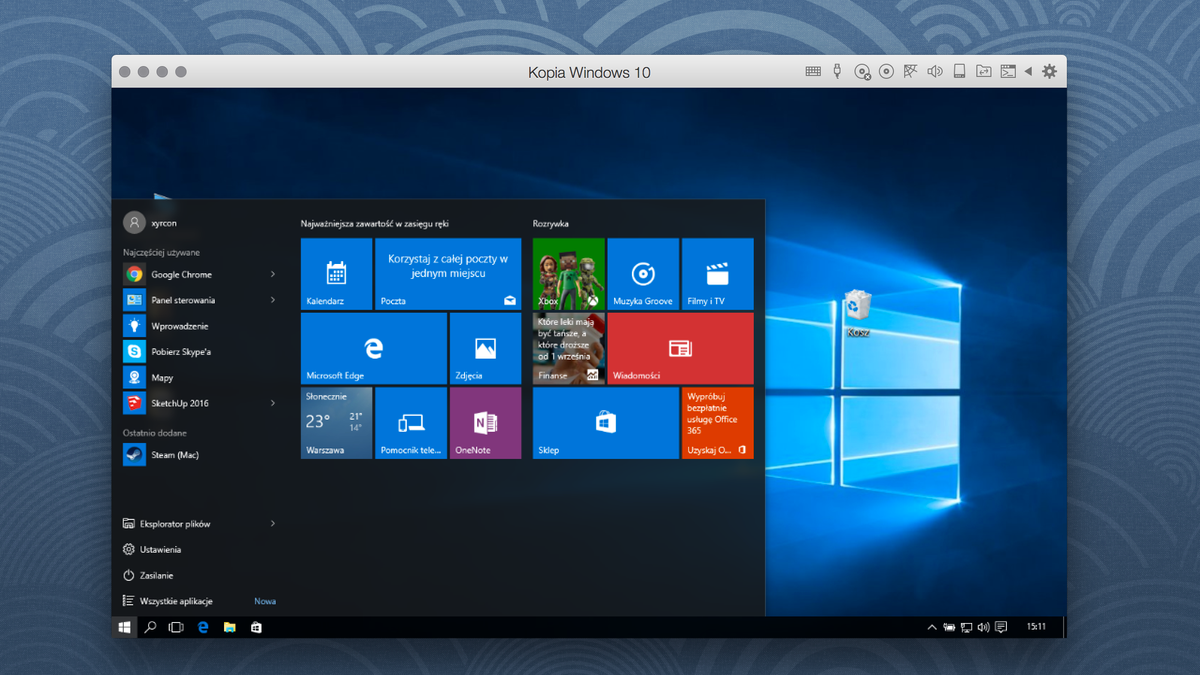Click Najważniejsza zawartość w zasięgu ręki heading
The image size is (1200, 675).
coord(375,224)
